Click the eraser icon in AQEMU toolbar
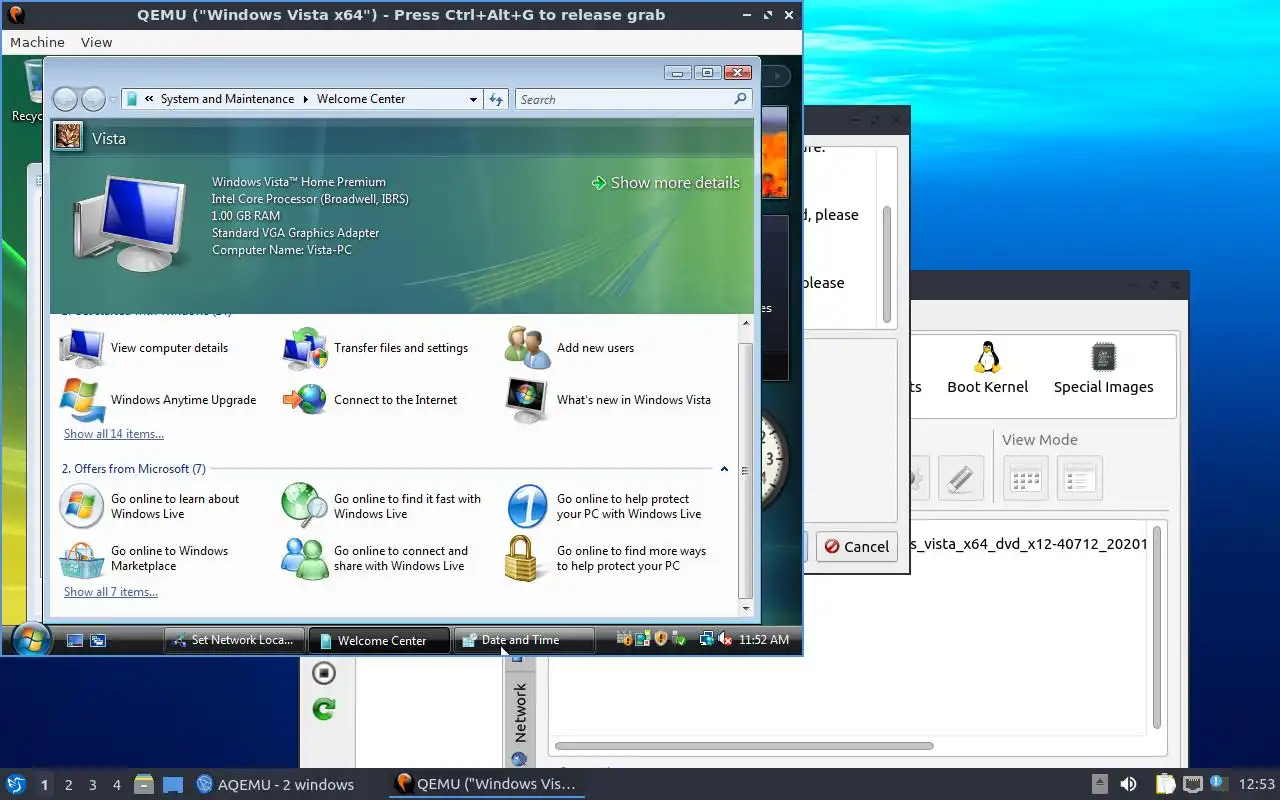 click(x=961, y=478)
